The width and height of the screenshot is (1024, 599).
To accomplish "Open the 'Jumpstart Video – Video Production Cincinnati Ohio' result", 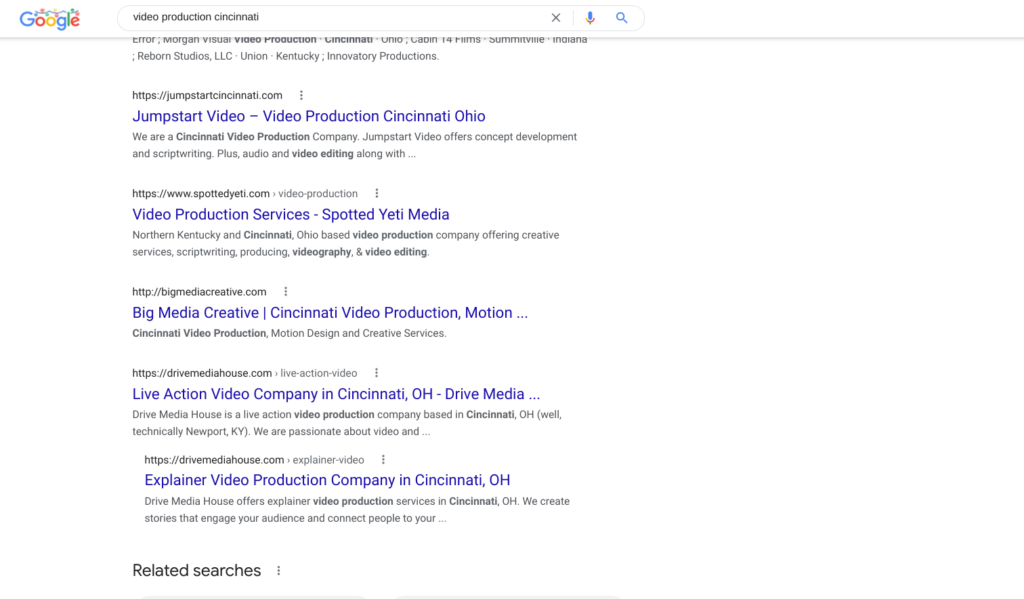I will (308, 116).
